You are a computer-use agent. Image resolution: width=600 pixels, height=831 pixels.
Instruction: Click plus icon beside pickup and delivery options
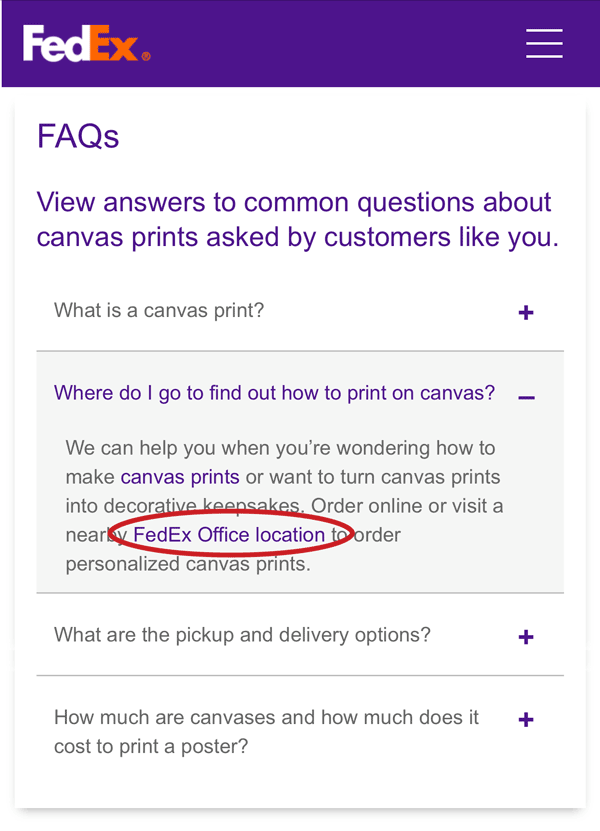(526, 636)
